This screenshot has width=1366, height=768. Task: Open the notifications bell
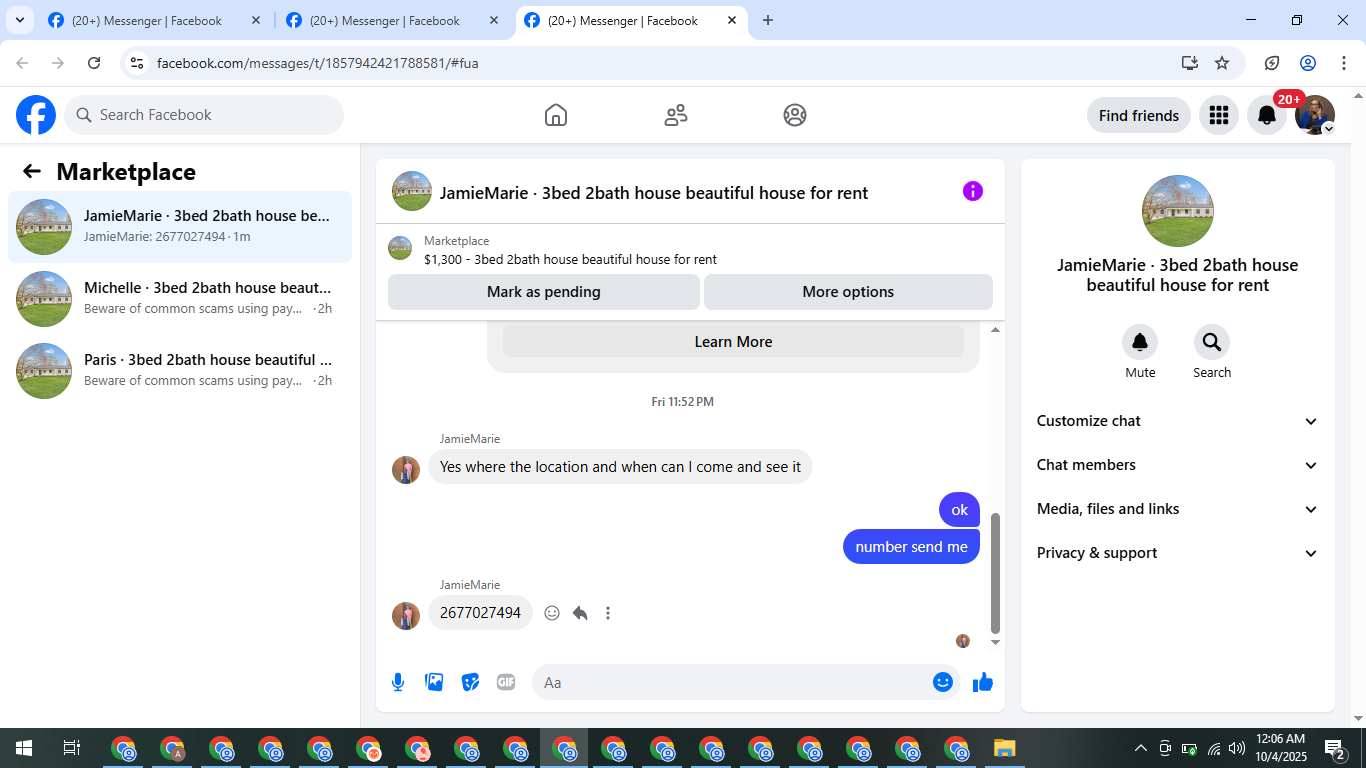pyautogui.click(x=1267, y=115)
